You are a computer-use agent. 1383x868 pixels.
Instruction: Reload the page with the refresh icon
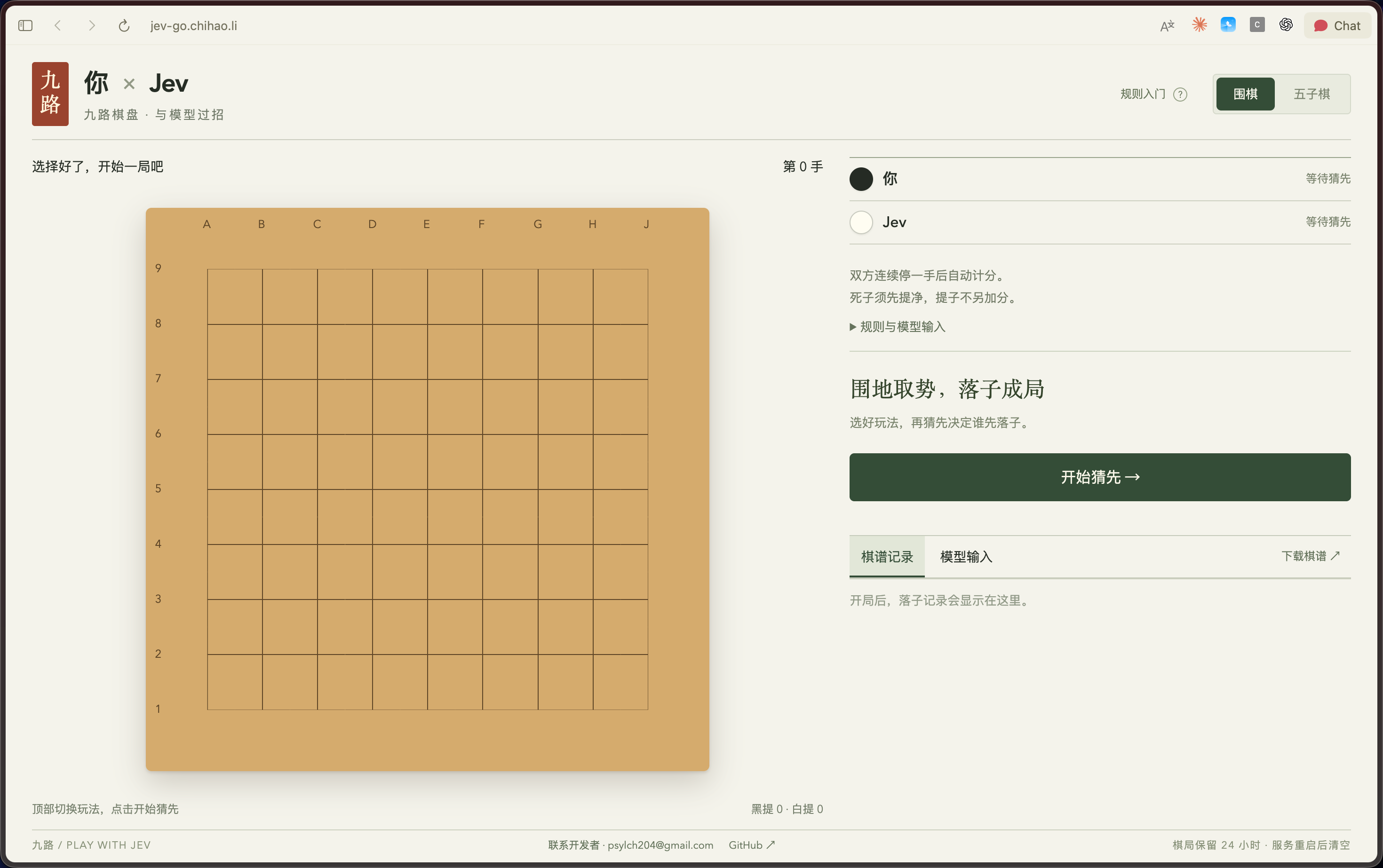pos(124,25)
